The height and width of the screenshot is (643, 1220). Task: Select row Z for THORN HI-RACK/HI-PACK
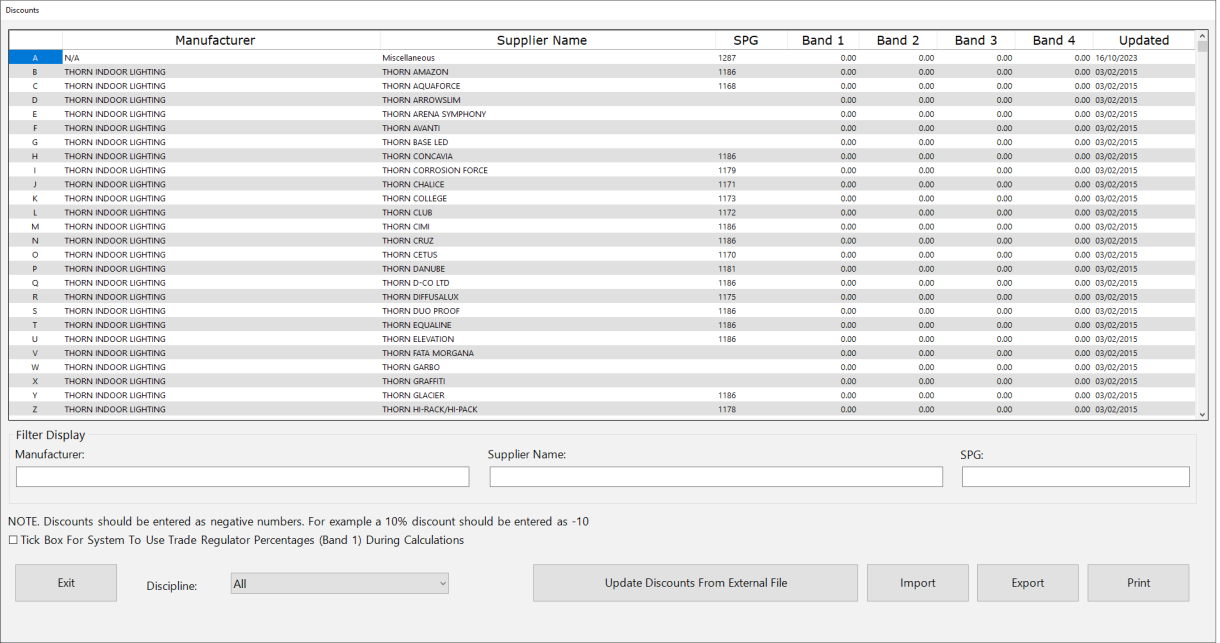click(400, 409)
